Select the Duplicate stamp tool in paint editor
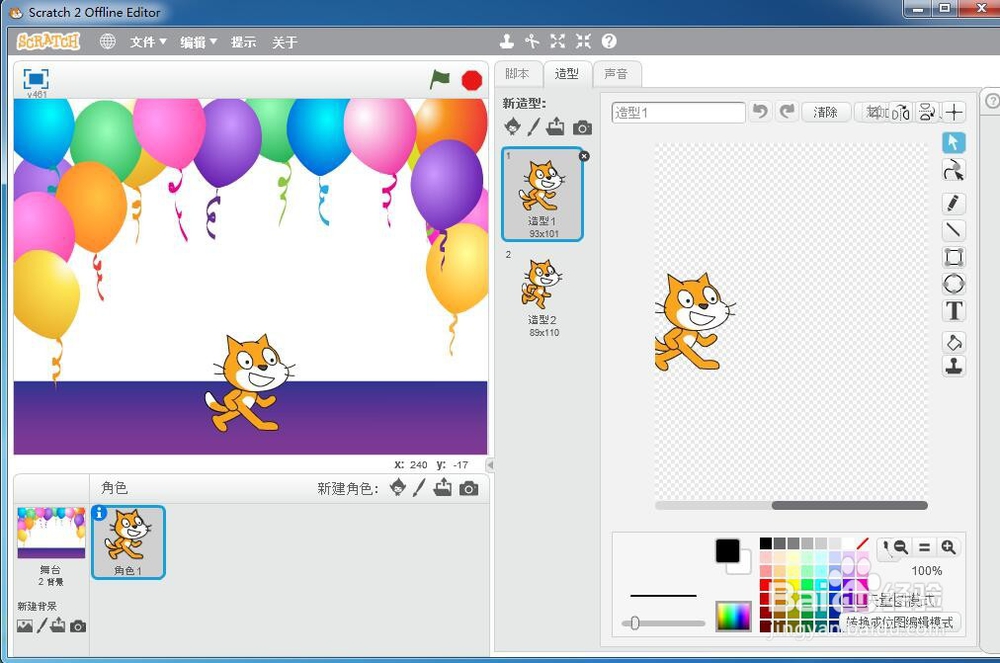This screenshot has width=1000, height=663. [953, 367]
